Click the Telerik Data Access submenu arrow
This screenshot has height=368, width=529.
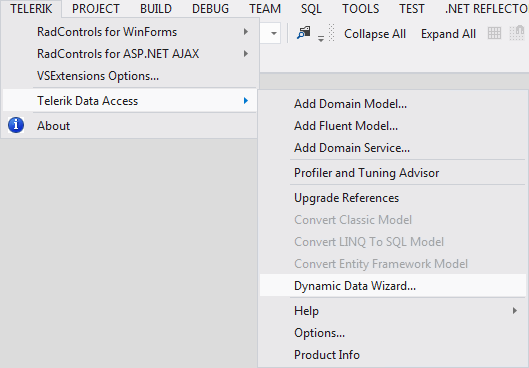246,101
